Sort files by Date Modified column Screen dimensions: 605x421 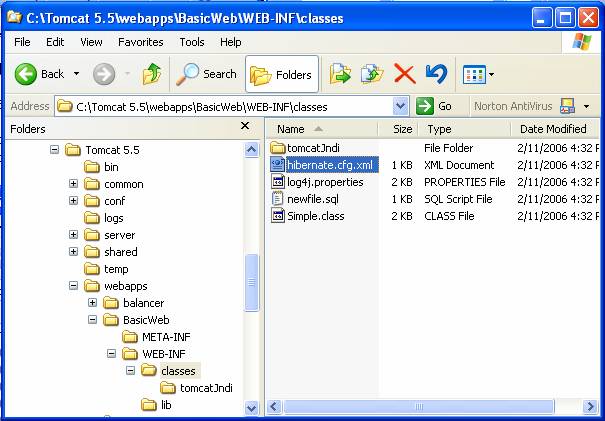click(x=552, y=129)
